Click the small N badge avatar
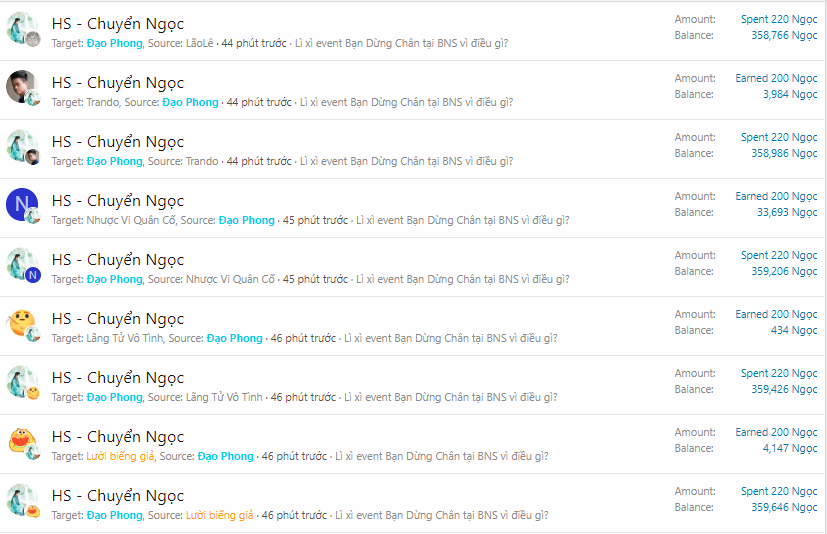Screen dimensions: 827x534 33,275
